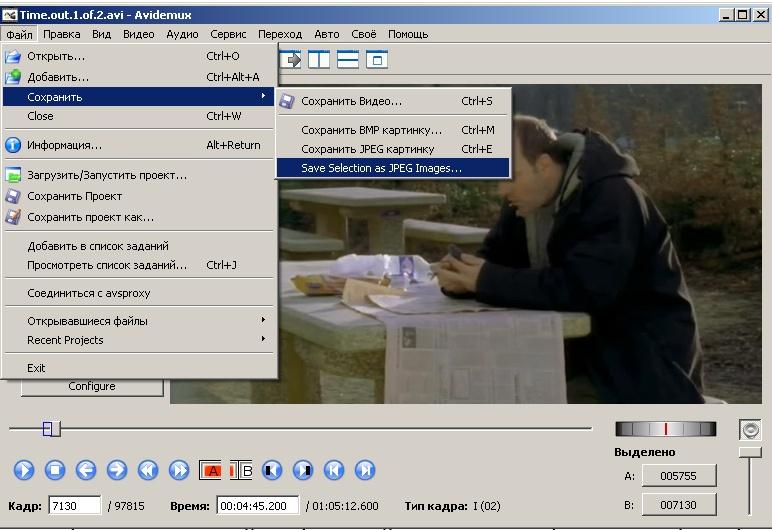Click selection B value button 007130
This screenshot has height=530, width=772.
click(x=678, y=505)
